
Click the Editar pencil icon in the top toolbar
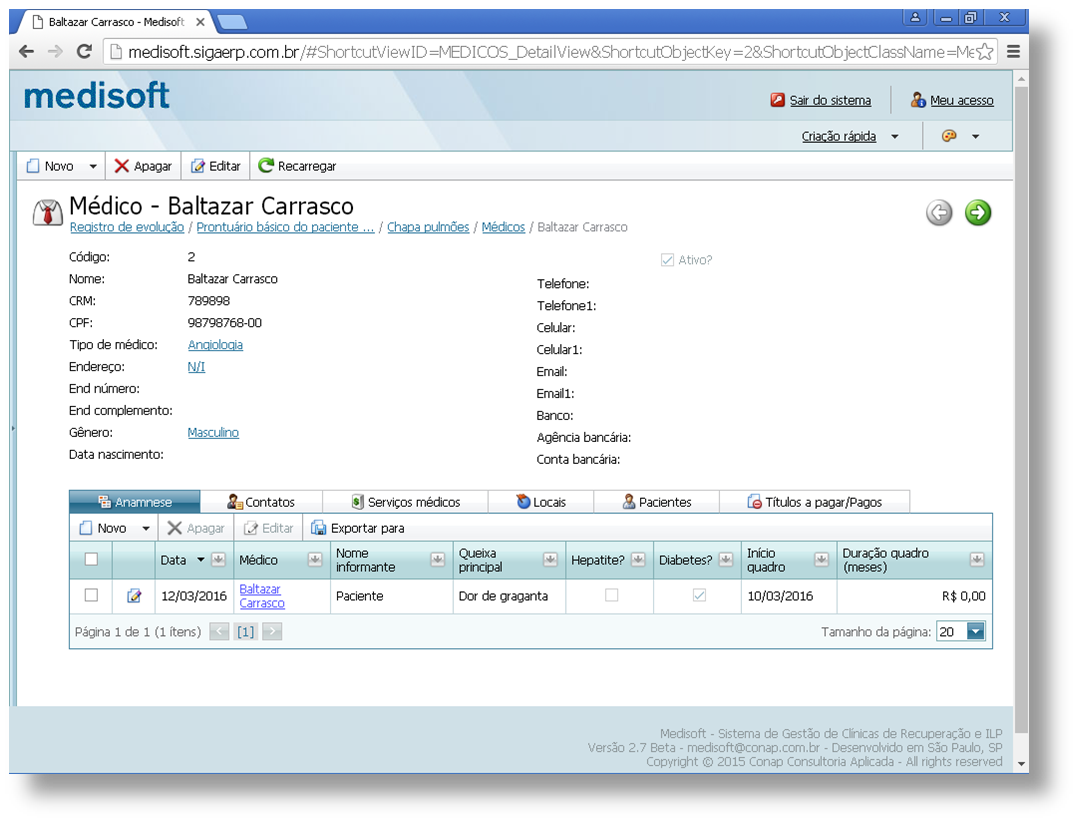pyautogui.click(x=197, y=166)
